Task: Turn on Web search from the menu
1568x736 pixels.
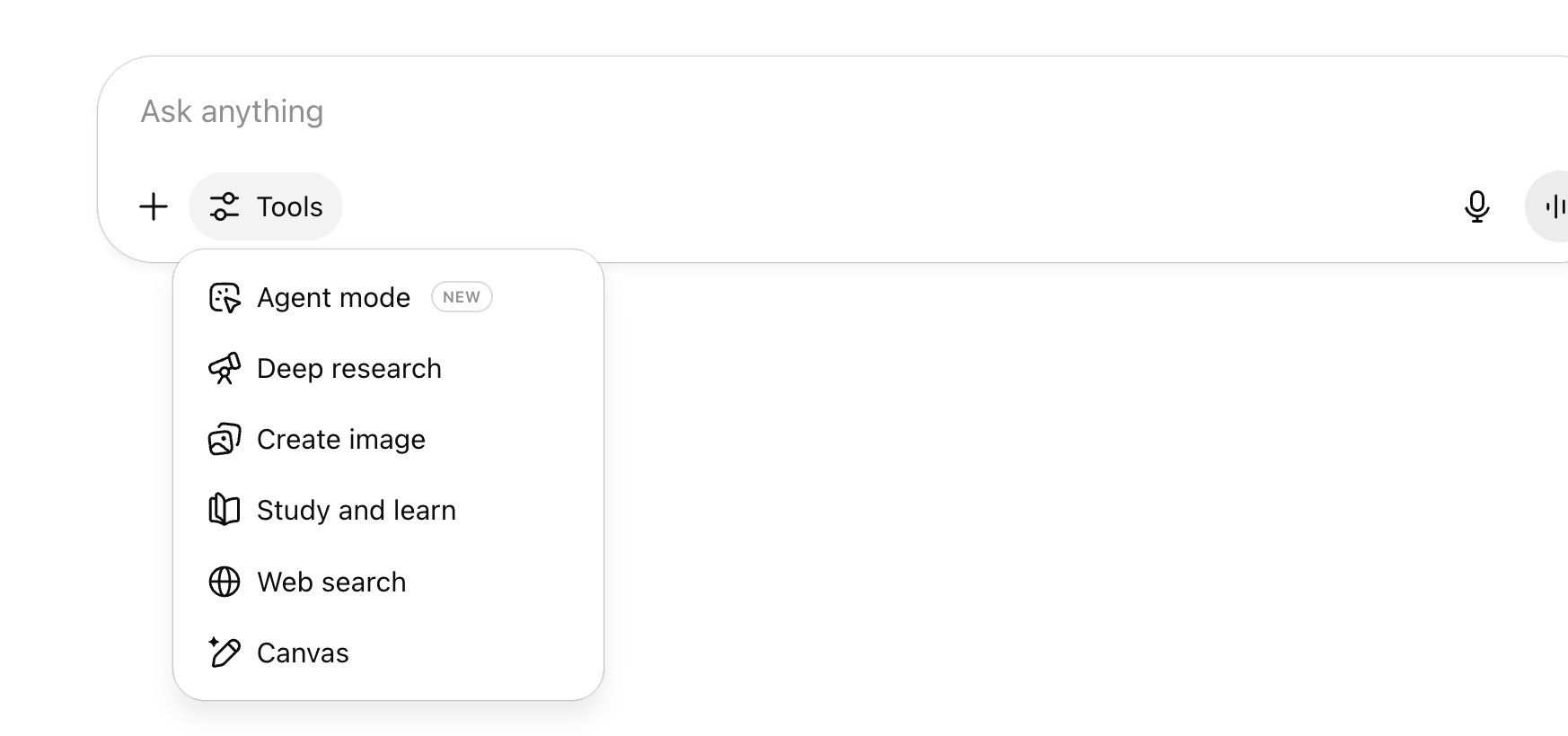Action: coord(330,582)
